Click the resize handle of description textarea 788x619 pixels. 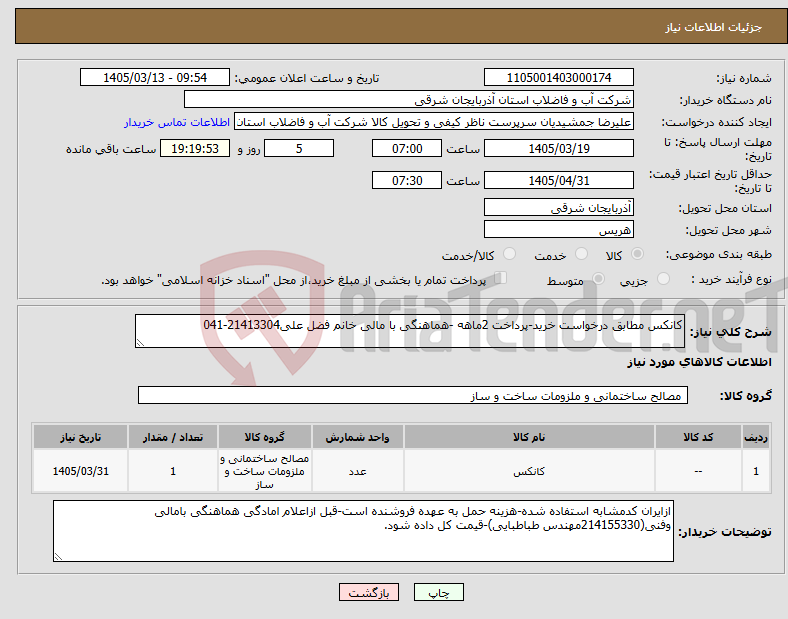click(140, 343)
